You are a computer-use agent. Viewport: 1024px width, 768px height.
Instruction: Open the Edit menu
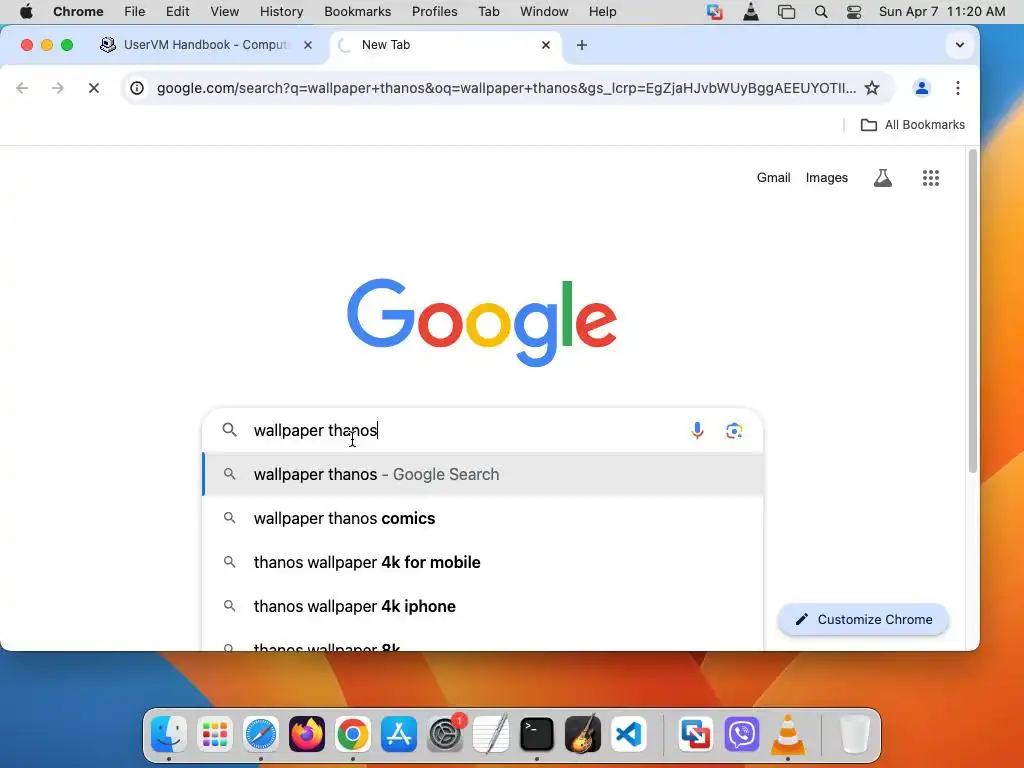tap(177, 12)
